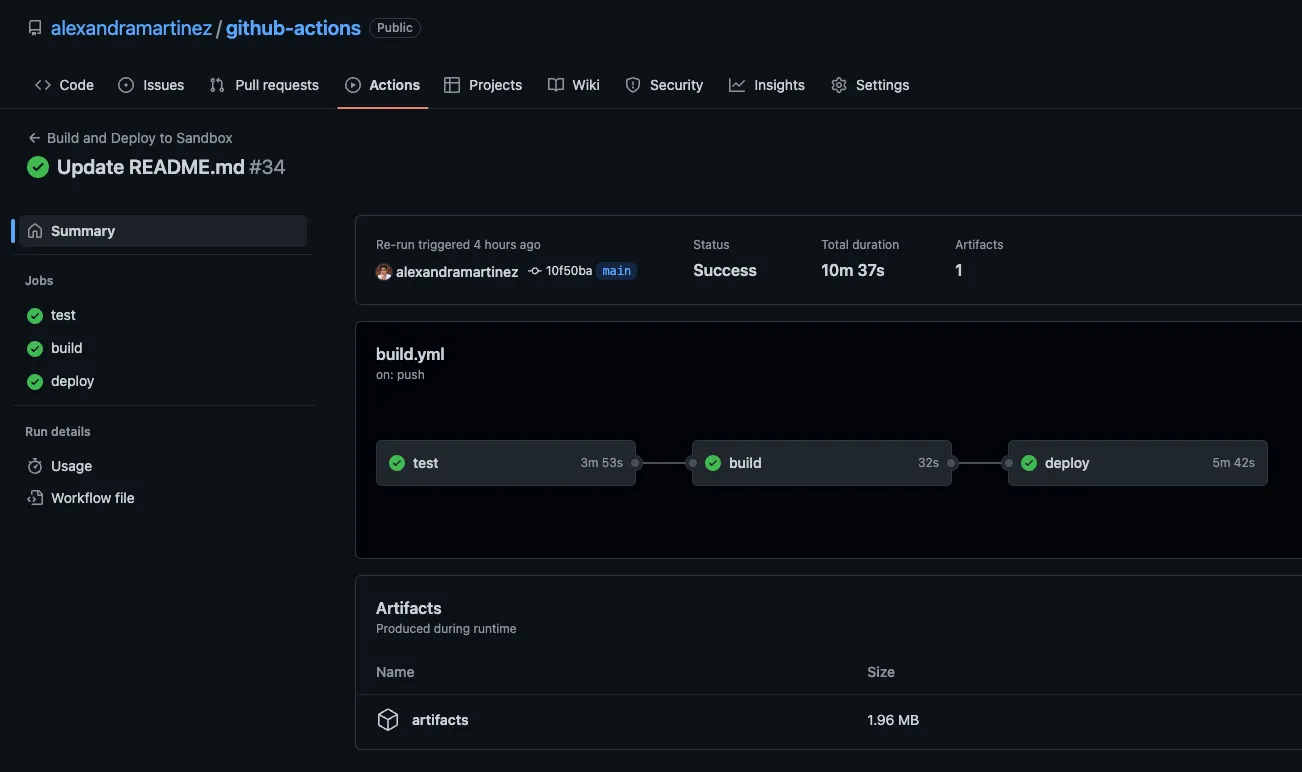Open repository Settings tab
This screenshot has width=1302, height=772.
[x=870, y=85]
